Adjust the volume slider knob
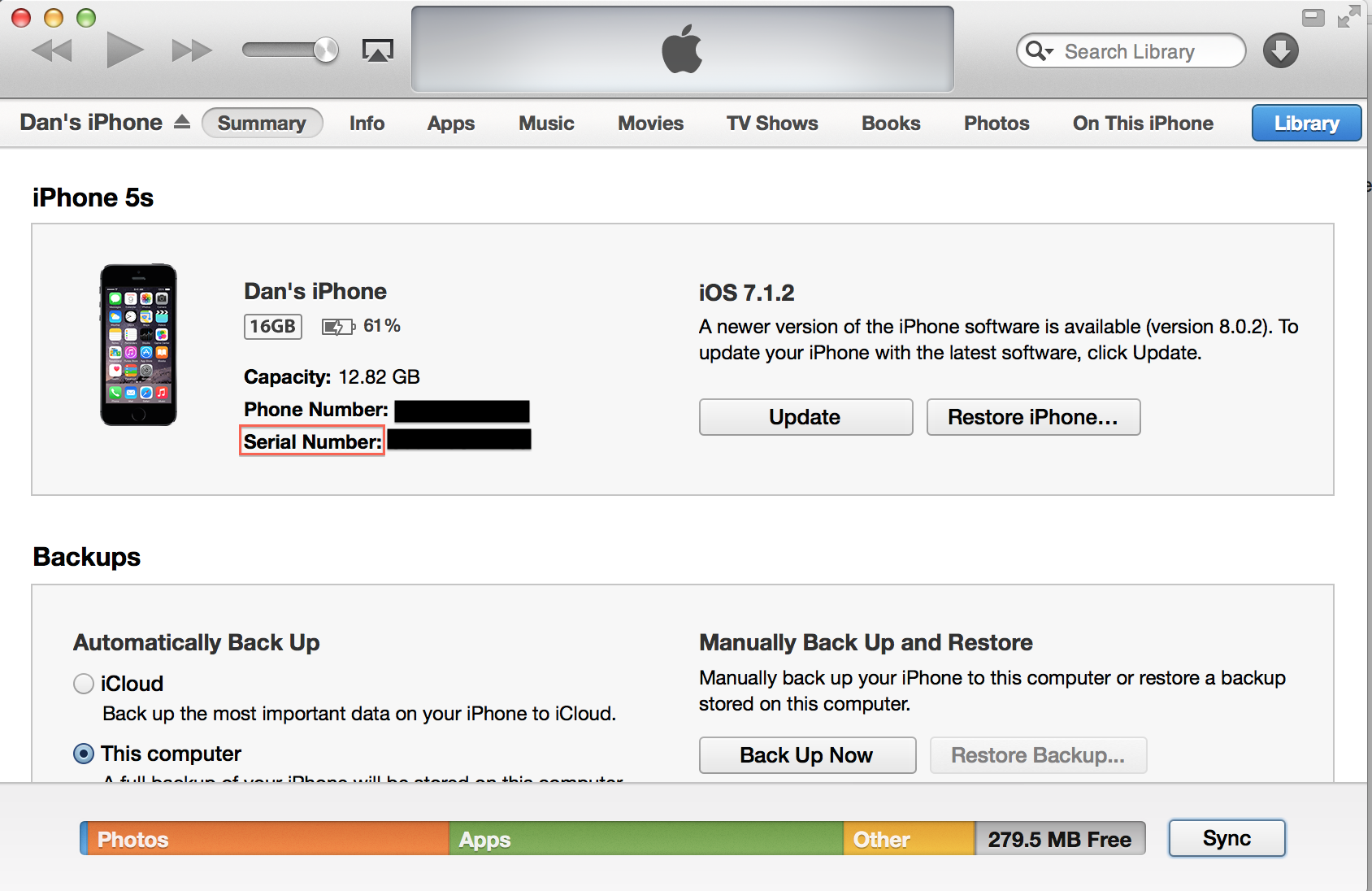The image size is (1372, 891). tap(326, 50)
